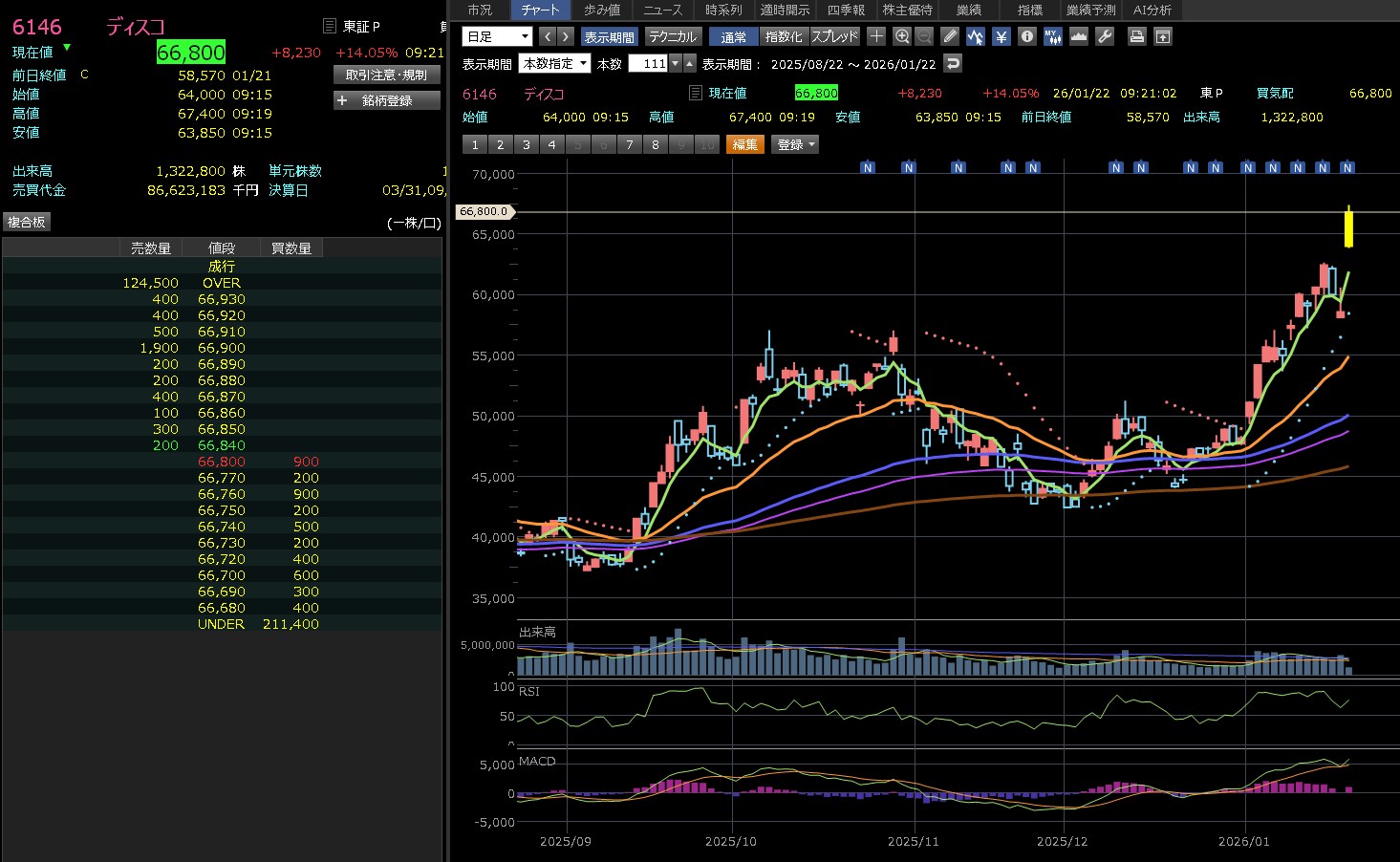Click the 銘柄登録 button
The width and height of the screenshot is (1400, 862).
pos(386,100)
